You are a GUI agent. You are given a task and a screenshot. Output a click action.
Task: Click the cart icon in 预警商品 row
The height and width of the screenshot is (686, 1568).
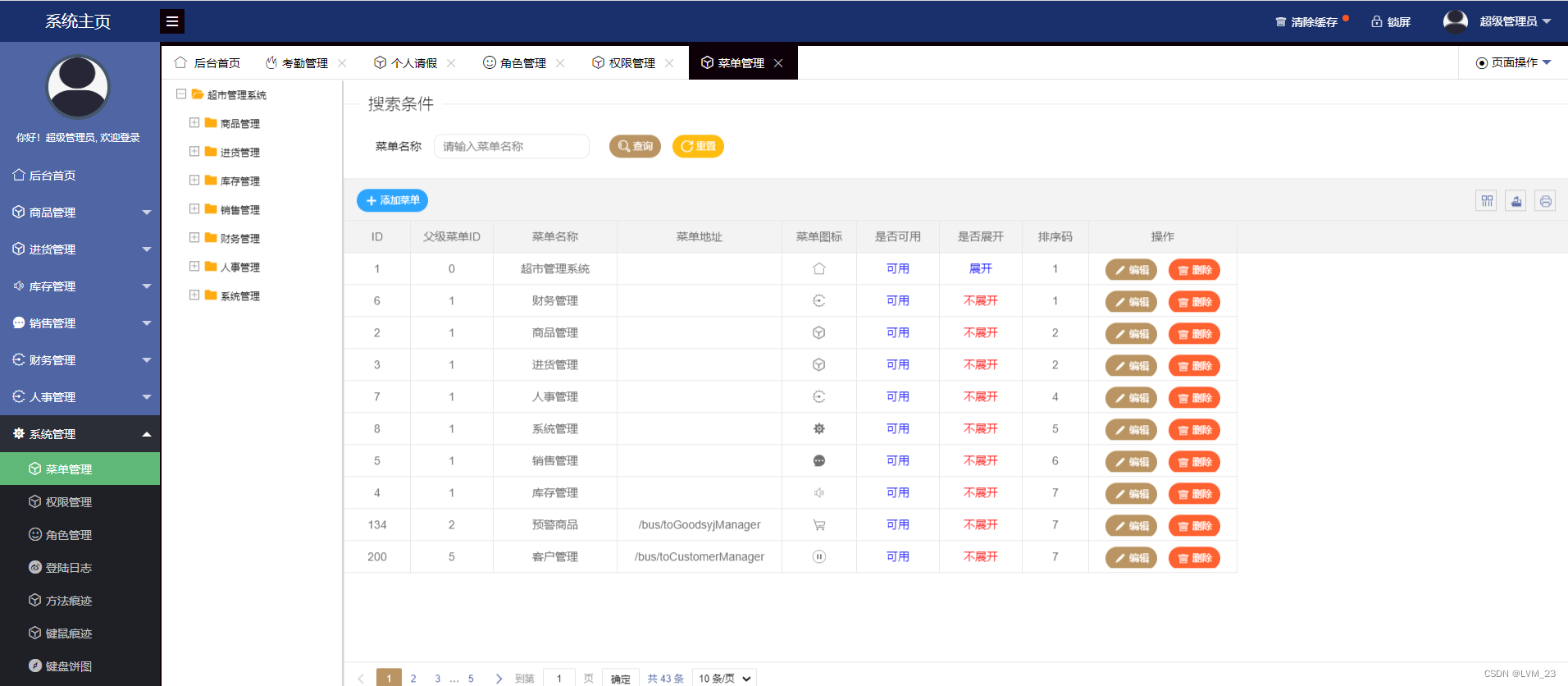[x=818, y=525]
